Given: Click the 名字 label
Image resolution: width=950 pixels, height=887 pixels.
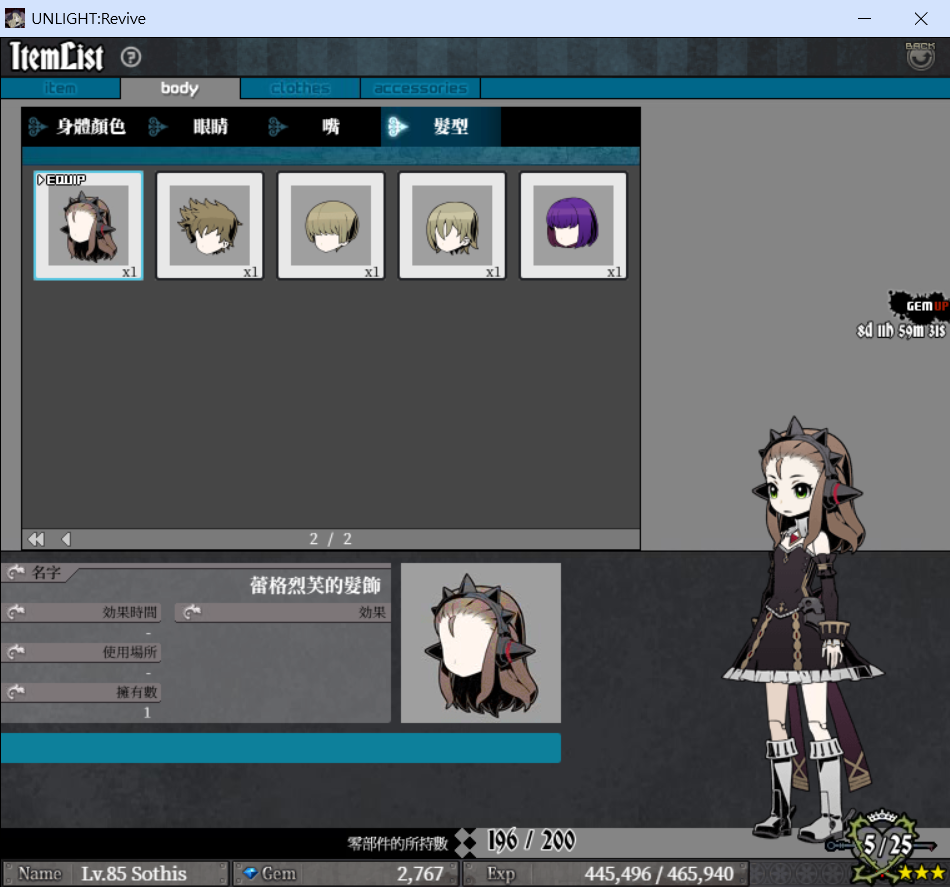Looking at the screenshot, I should pos(46,573).
